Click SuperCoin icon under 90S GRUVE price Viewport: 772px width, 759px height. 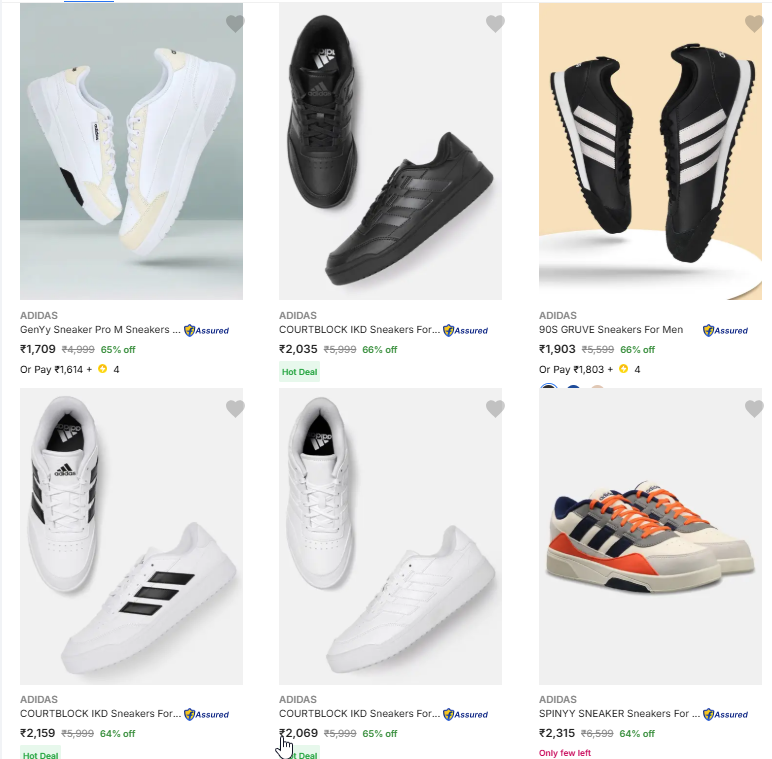623,369
